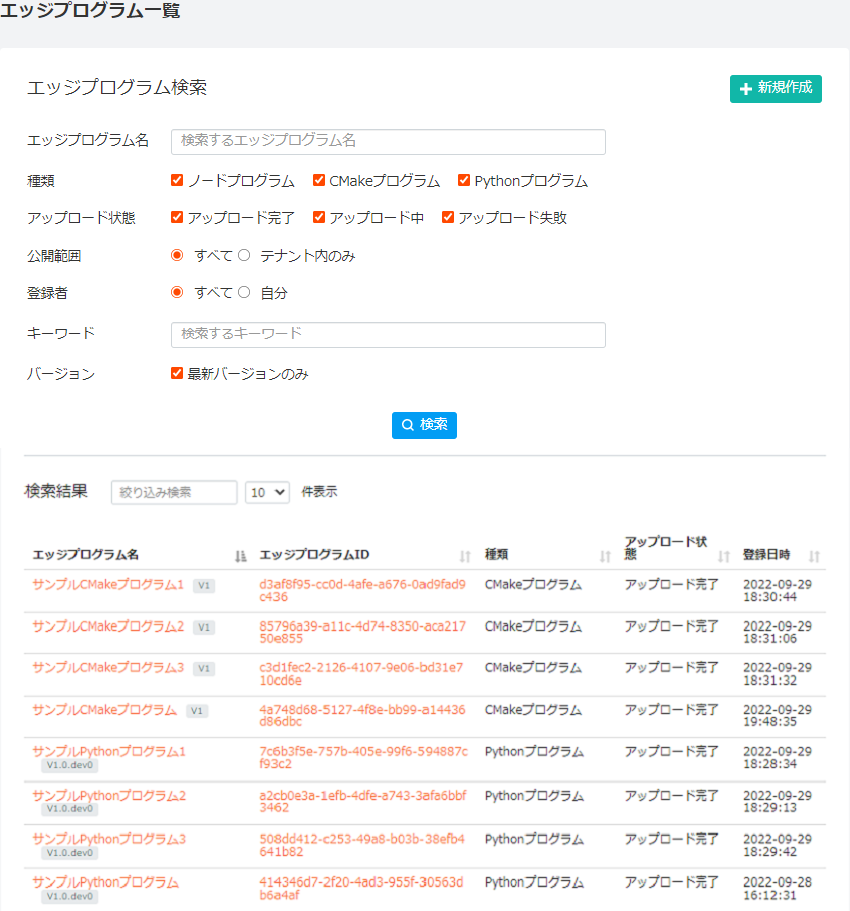
Task: Toggle the アップロード失敗 checkbox
Action: [x=448, y=217]
